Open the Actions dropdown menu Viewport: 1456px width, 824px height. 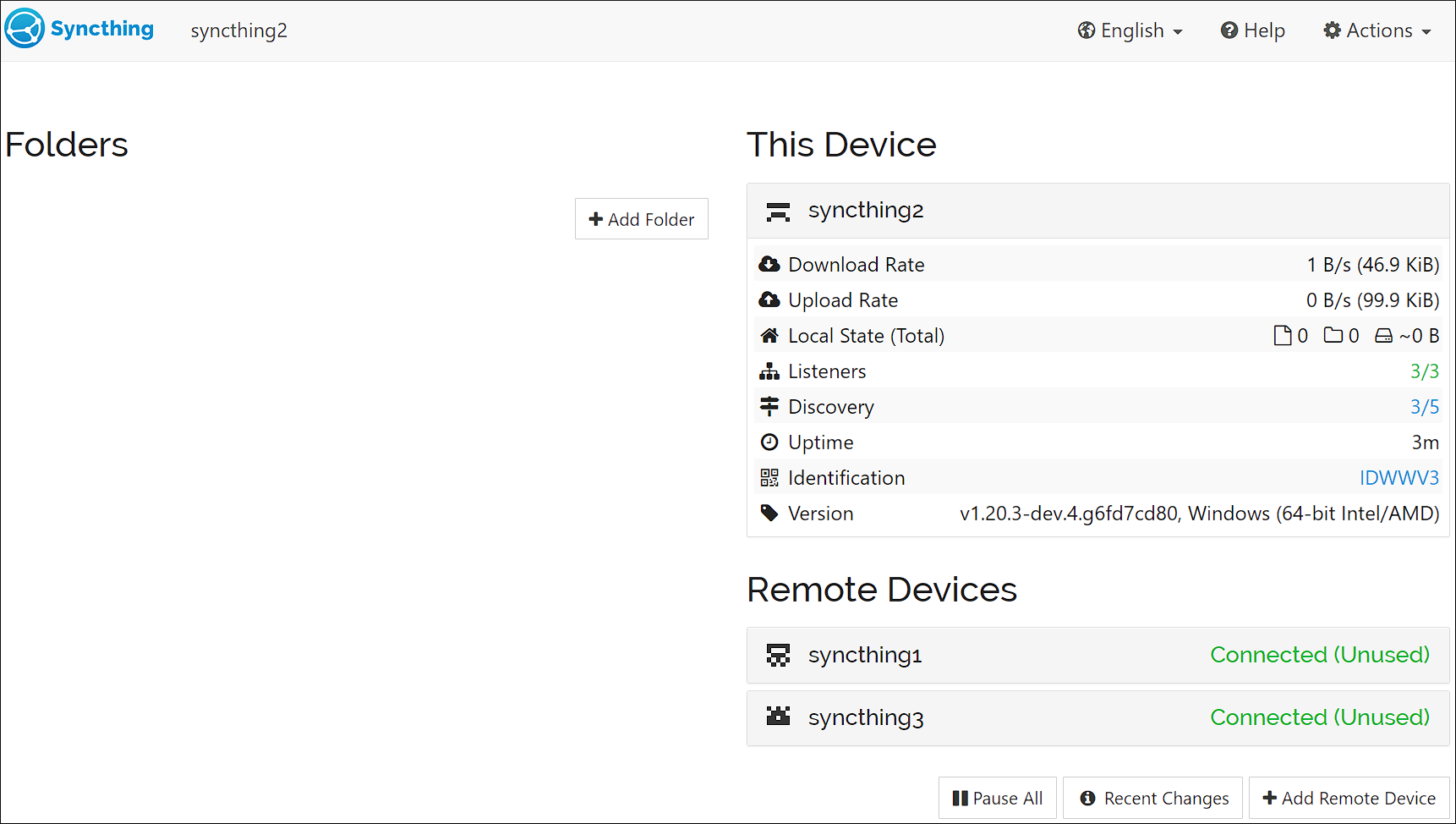click(1377, 30)
